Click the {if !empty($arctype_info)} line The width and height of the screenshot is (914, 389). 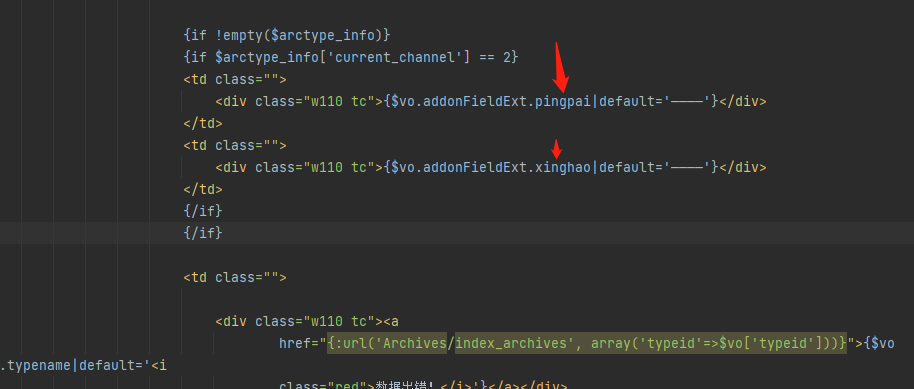pyautogui.click(x=287, y=36)
